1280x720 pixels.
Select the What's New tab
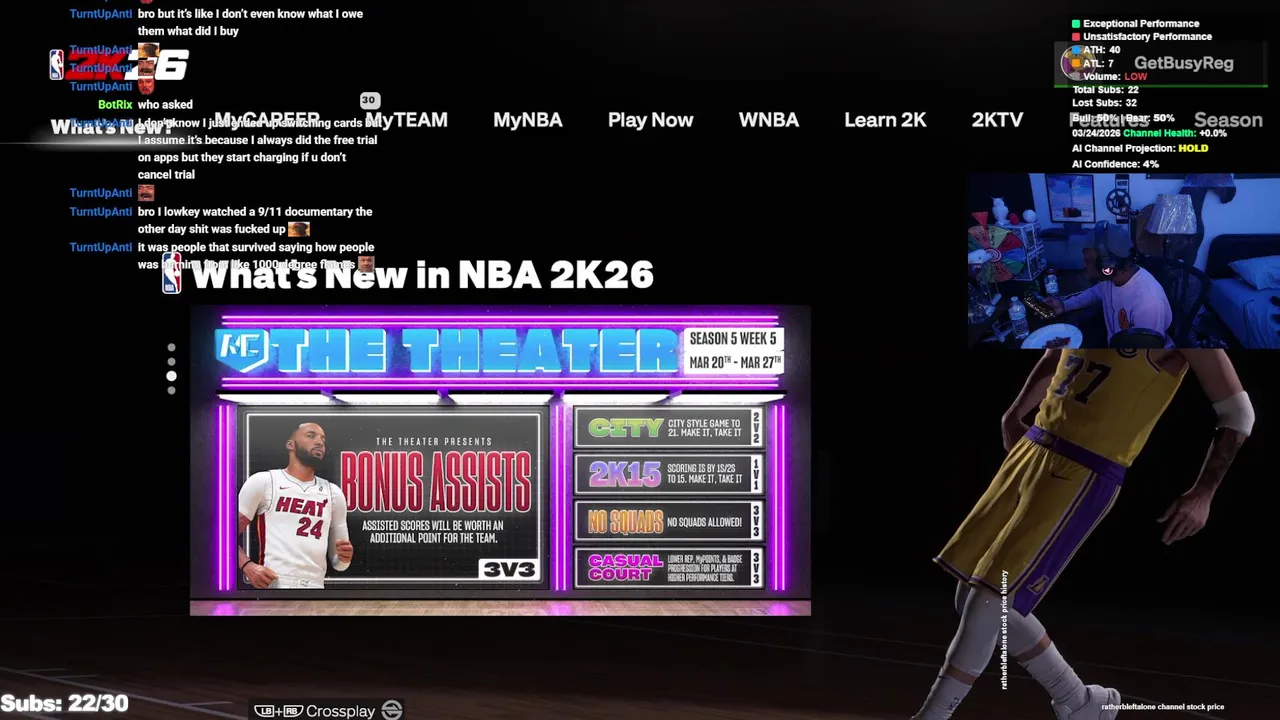(x=111, y=127)
